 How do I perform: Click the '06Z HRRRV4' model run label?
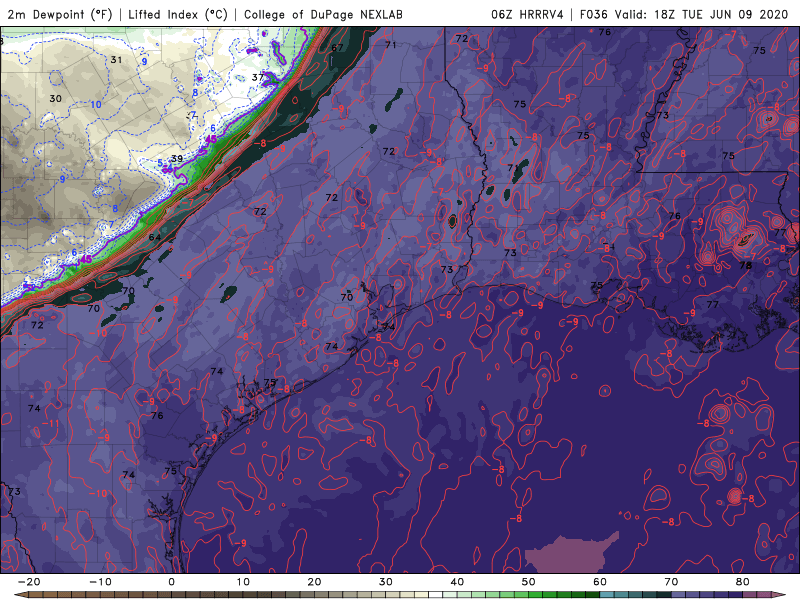pos(527,14)
